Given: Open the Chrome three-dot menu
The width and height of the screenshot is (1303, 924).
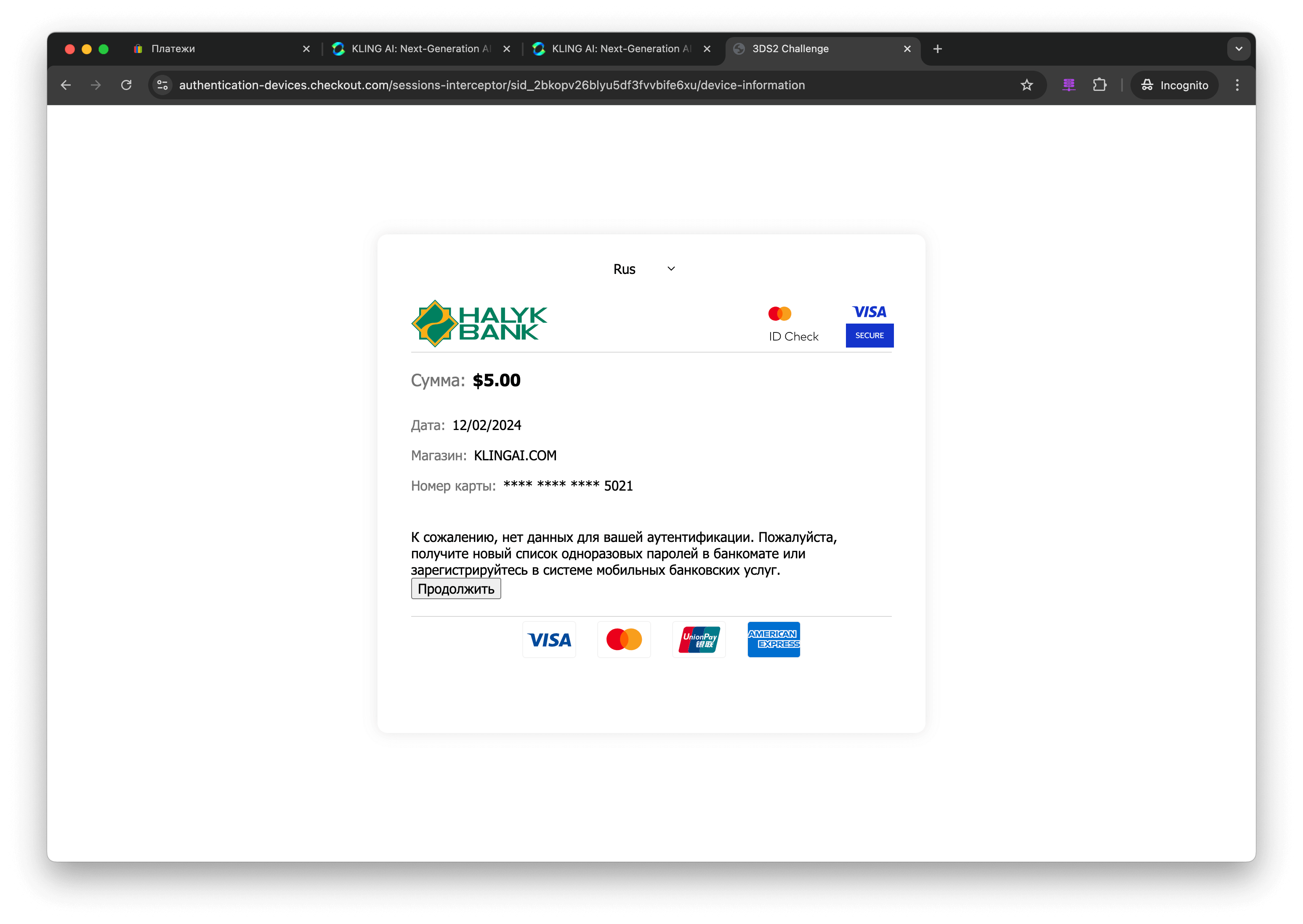Looking at the screenshot, I should [x=1237, y=85].
